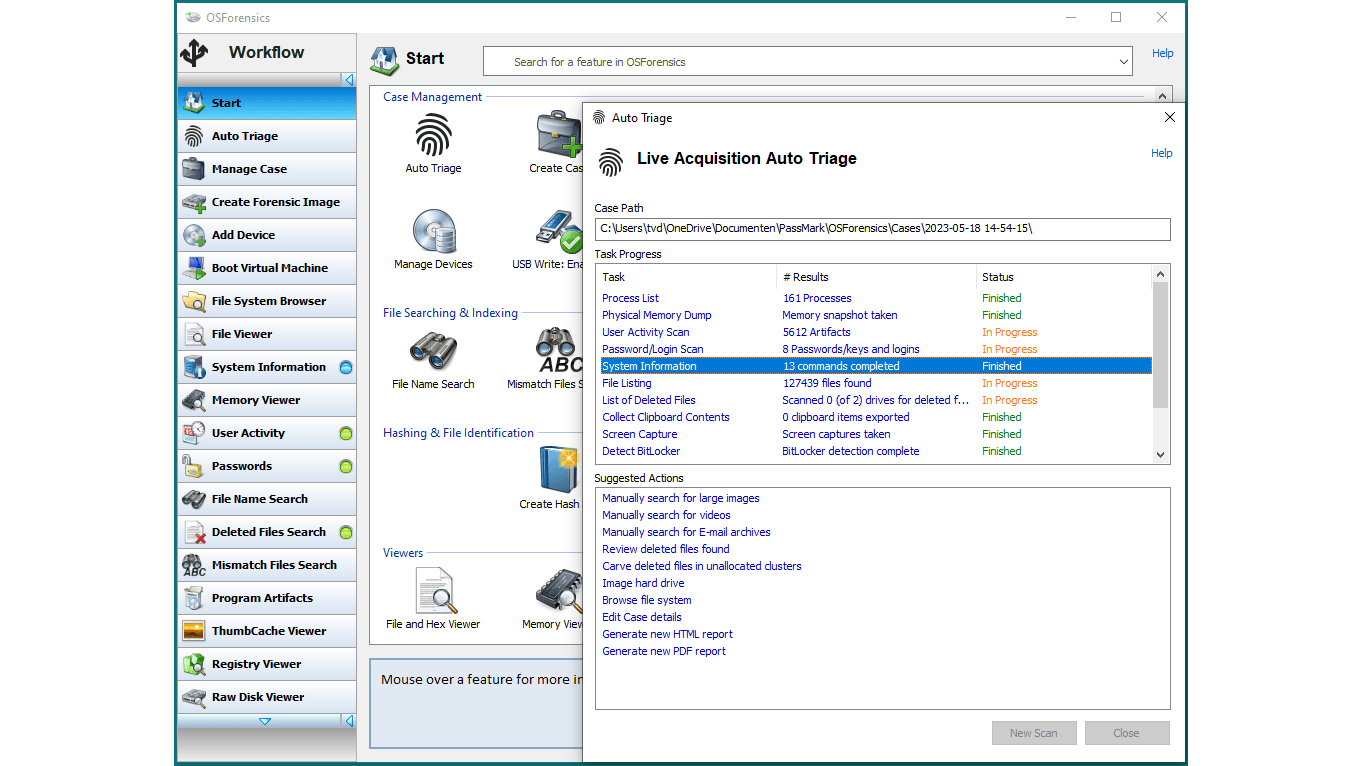Click the New Scan button
Image resolution: width=1362 pixels, height=766 pixels.
[1034, 733]
